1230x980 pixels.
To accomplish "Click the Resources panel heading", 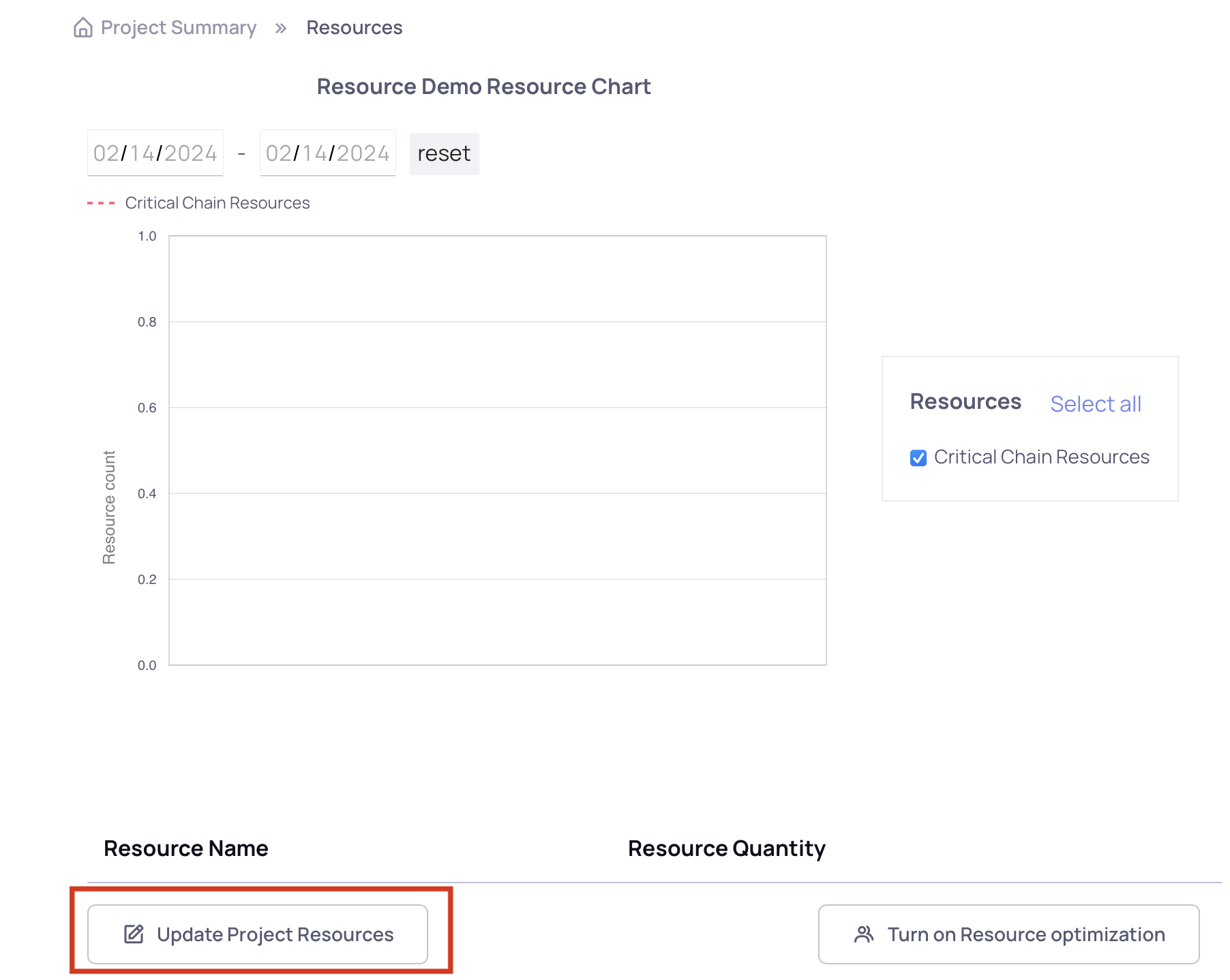I will pyautogui.click(x=965, y=401).
